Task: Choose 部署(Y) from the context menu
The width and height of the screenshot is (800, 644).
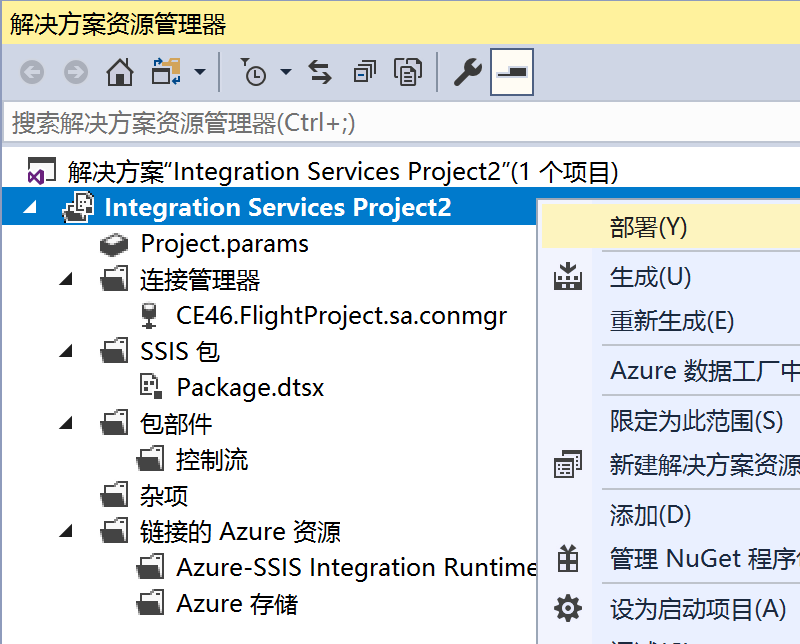Action: point(649,227)
